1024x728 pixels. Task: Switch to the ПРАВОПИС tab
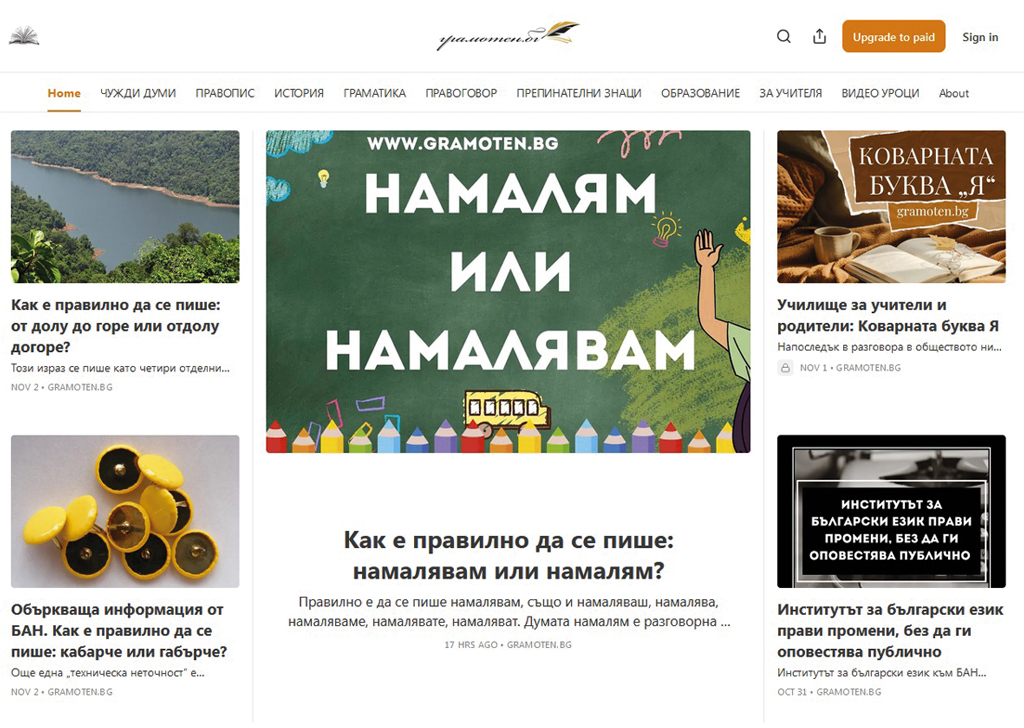[x=225, y=93]
